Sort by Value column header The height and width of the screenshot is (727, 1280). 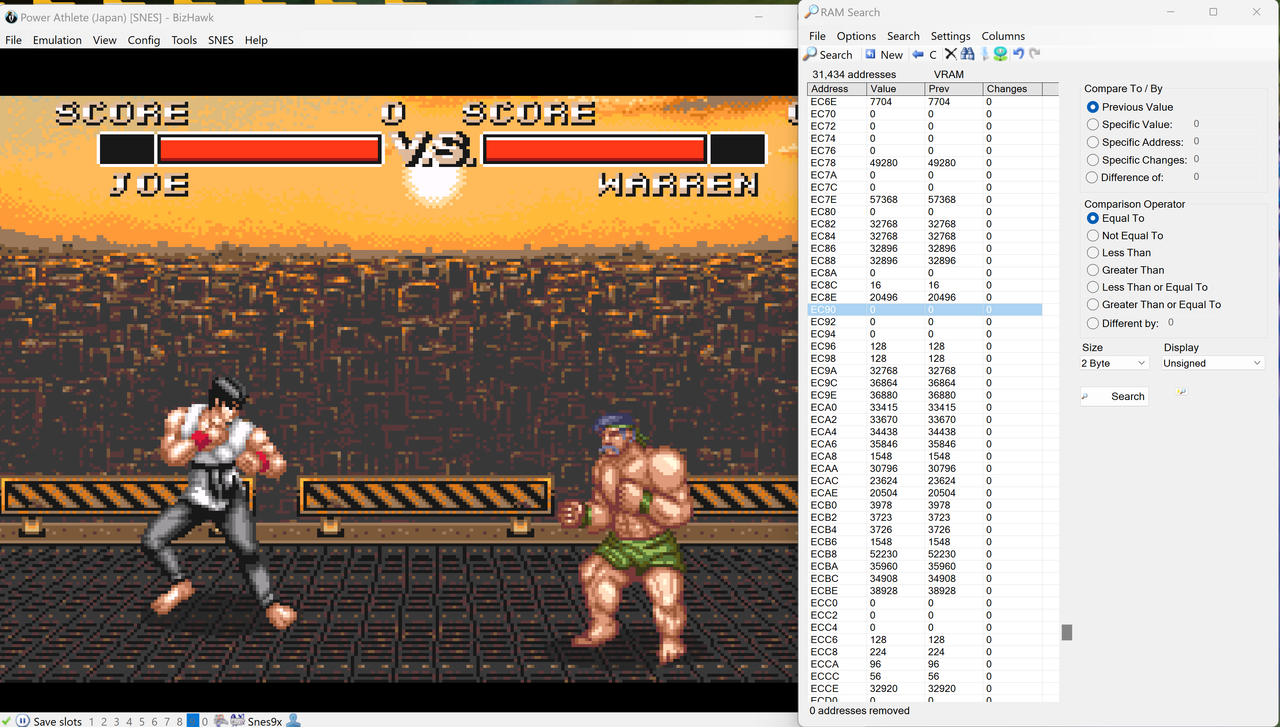[896, 89]
